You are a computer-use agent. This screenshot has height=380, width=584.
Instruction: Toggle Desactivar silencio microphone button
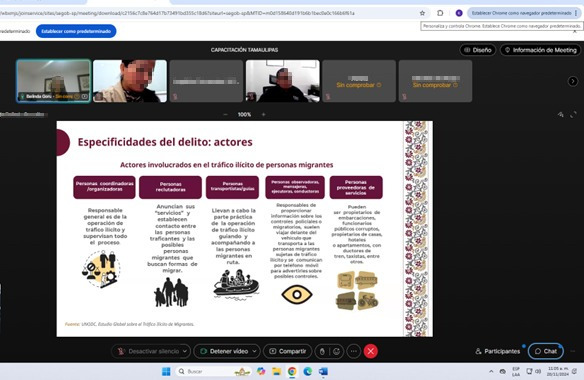[148, 351]
